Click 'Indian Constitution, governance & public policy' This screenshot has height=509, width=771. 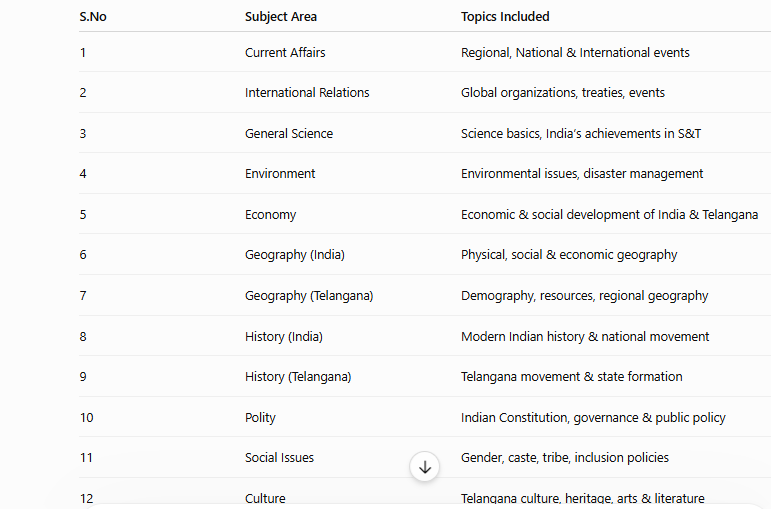pos(593,418)
